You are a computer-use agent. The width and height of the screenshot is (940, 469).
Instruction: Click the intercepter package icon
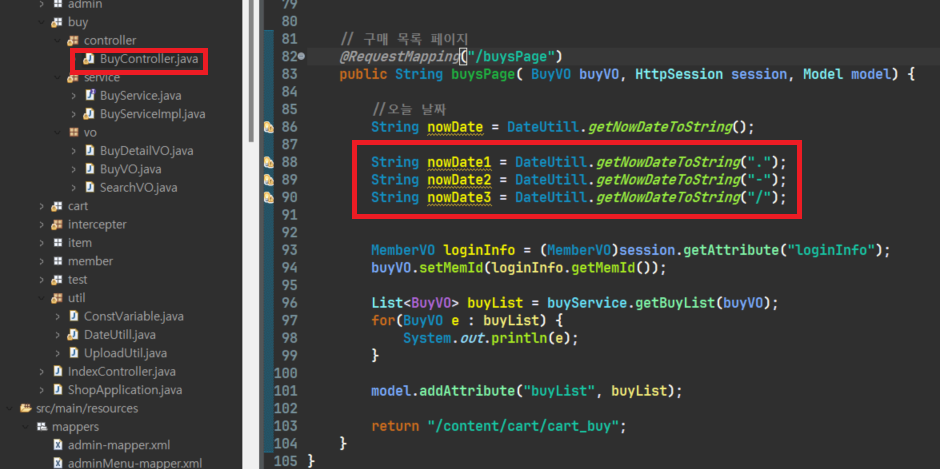pyautogui.click(x=58, y=225)
